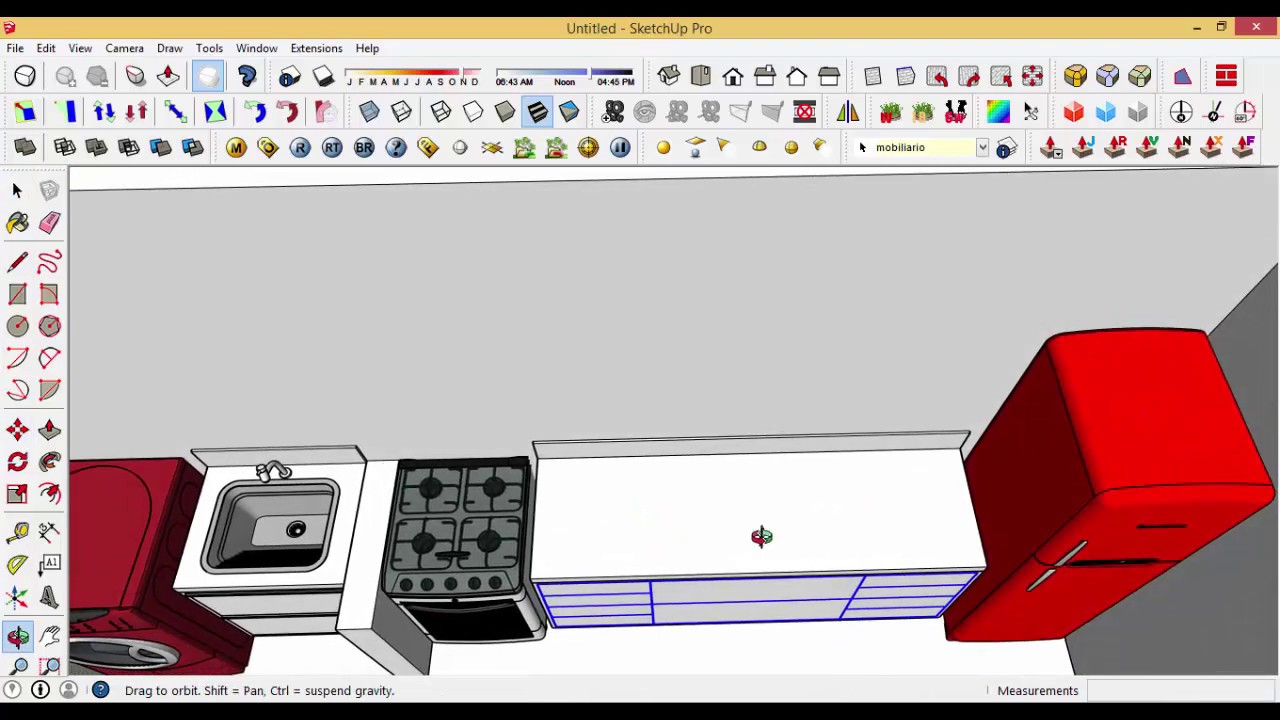Open the Camera menu

click(x=124, y=48)
